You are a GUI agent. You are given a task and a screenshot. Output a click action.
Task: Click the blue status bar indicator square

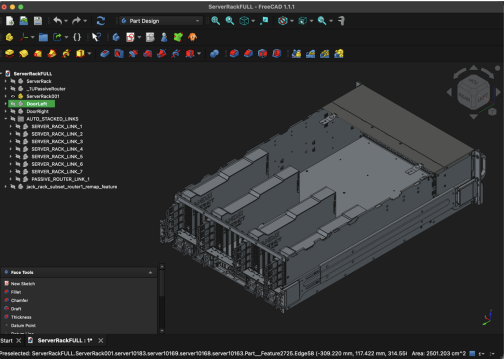472,353
